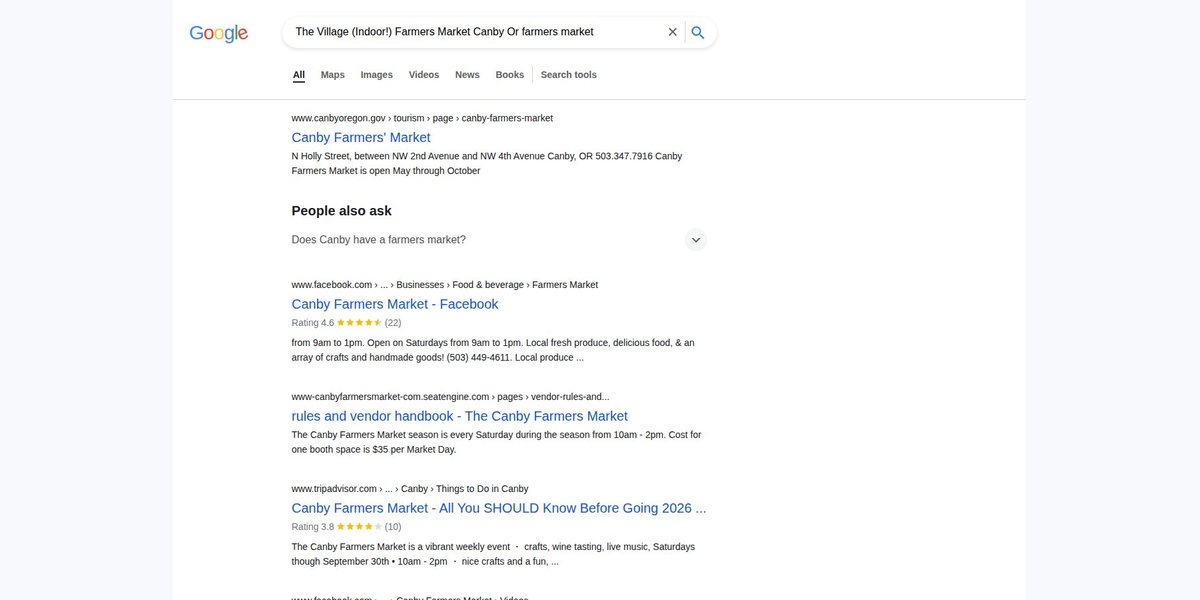Click the 4.6 star rating on Facebook result
The image size is (1200, 600).
[346, 323]
